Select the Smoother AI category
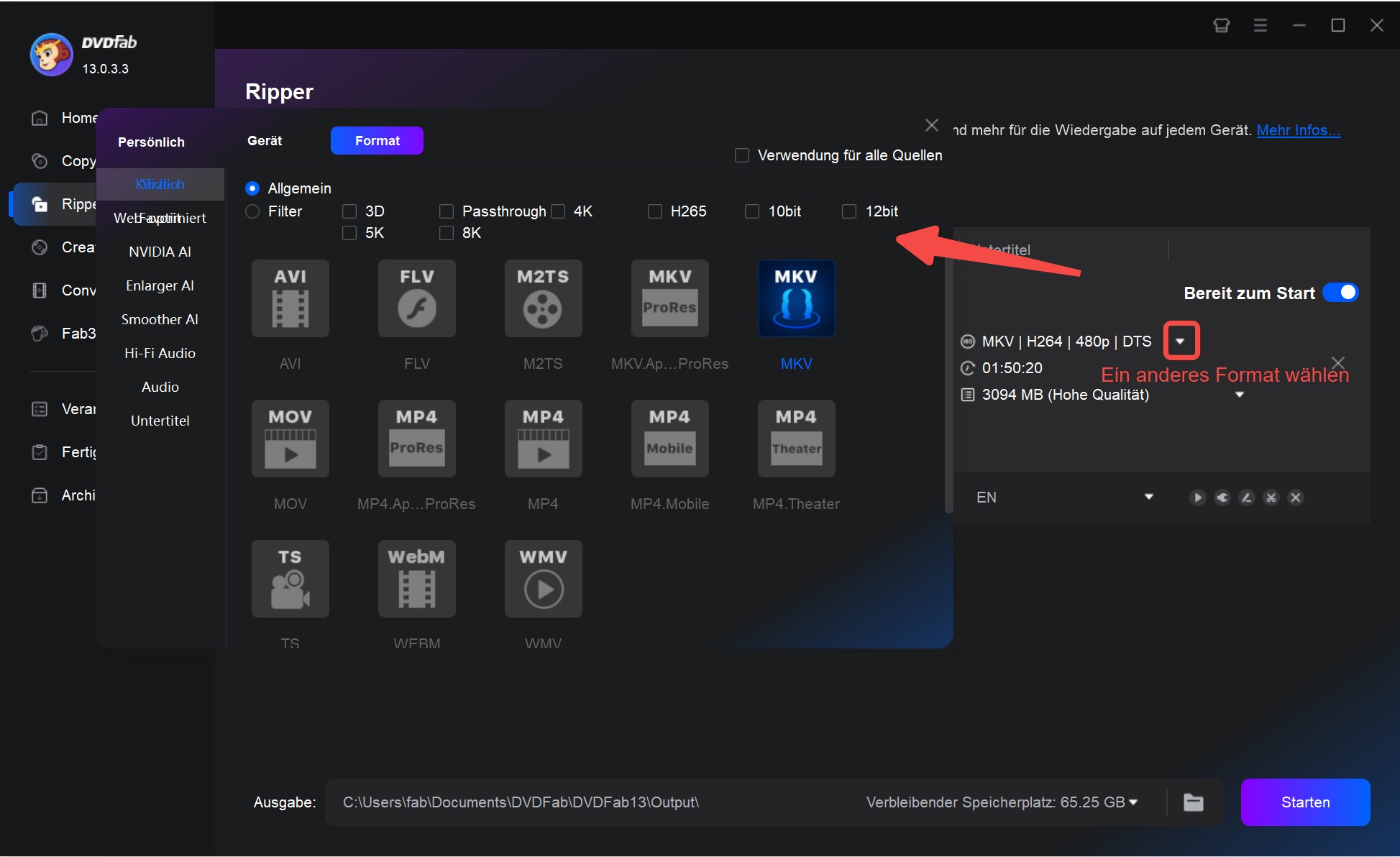 click(x=160, y=319)
